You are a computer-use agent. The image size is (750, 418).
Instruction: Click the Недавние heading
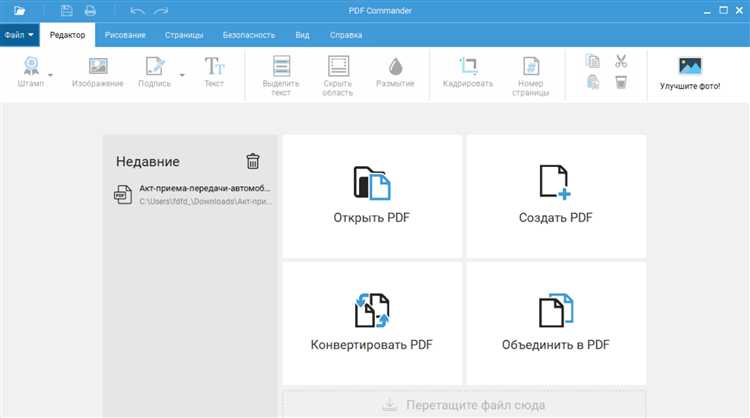(x=148, y=162)
